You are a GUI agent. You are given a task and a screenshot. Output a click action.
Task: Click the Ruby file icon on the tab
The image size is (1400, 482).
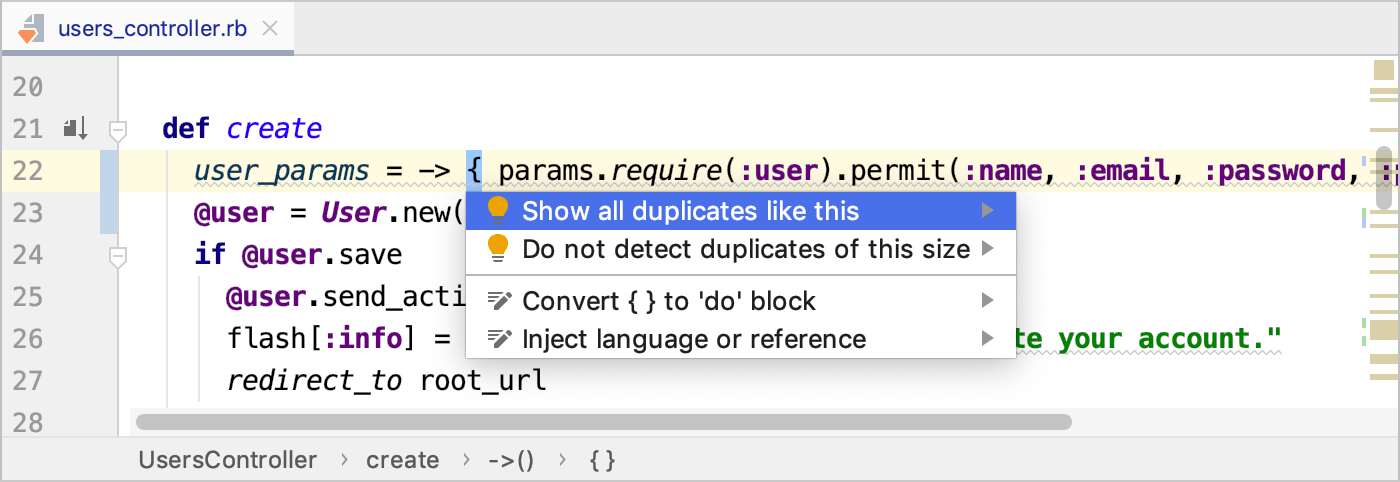[x=30, y=28]
